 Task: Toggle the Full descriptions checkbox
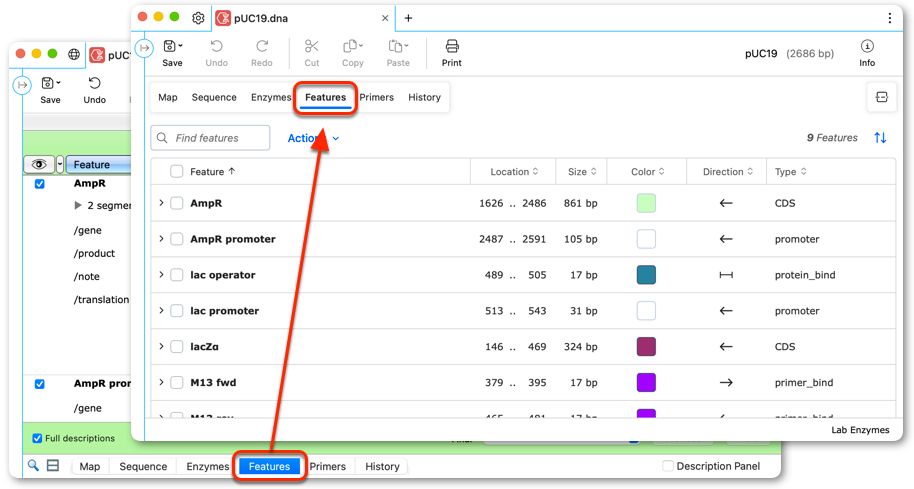coord(37,438)
